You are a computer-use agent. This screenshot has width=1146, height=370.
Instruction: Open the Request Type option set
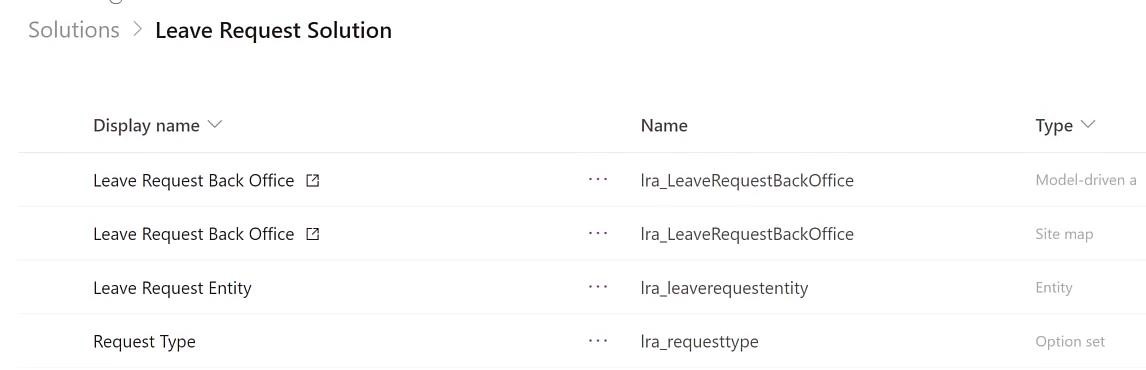click(x=144, y=341)
